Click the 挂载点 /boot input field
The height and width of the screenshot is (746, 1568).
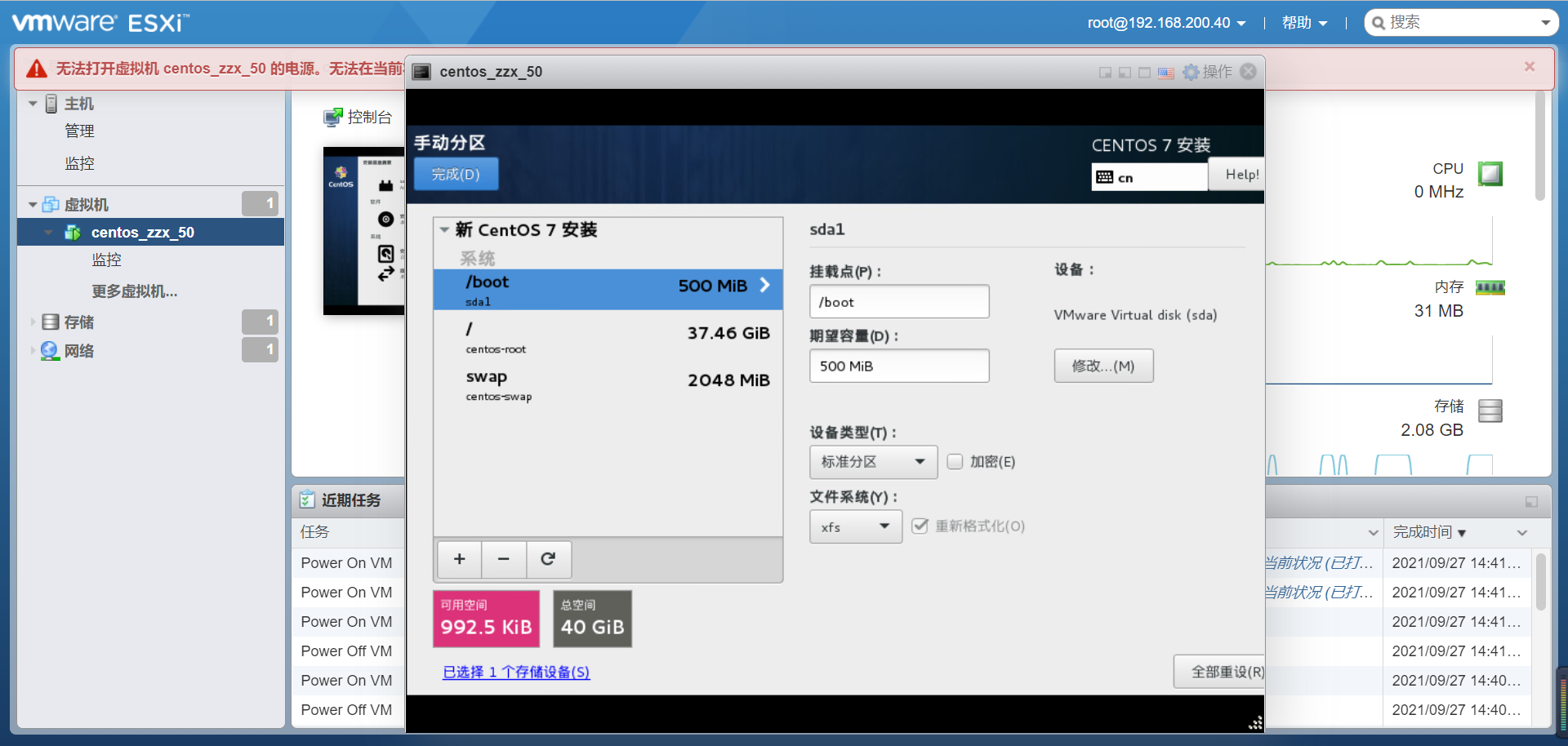pos(899,301)
